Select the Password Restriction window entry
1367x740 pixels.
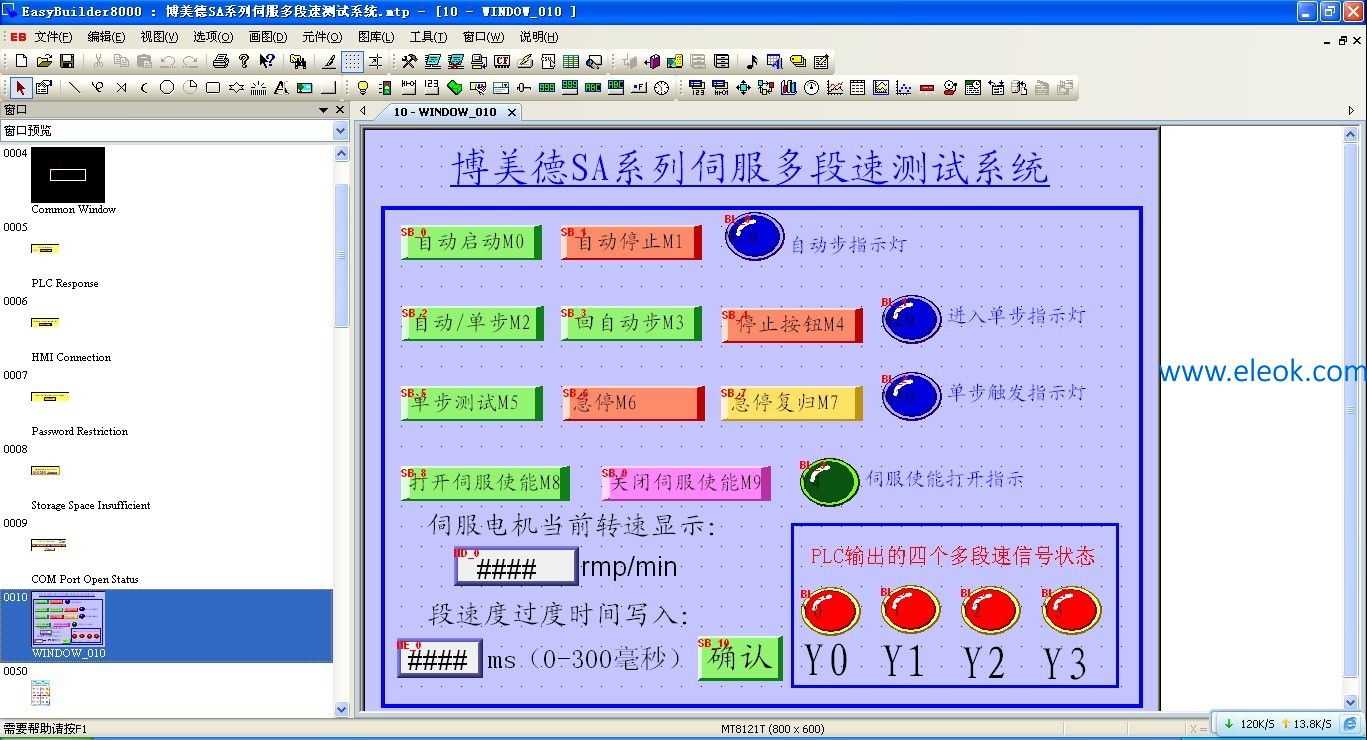coord(80,431)
